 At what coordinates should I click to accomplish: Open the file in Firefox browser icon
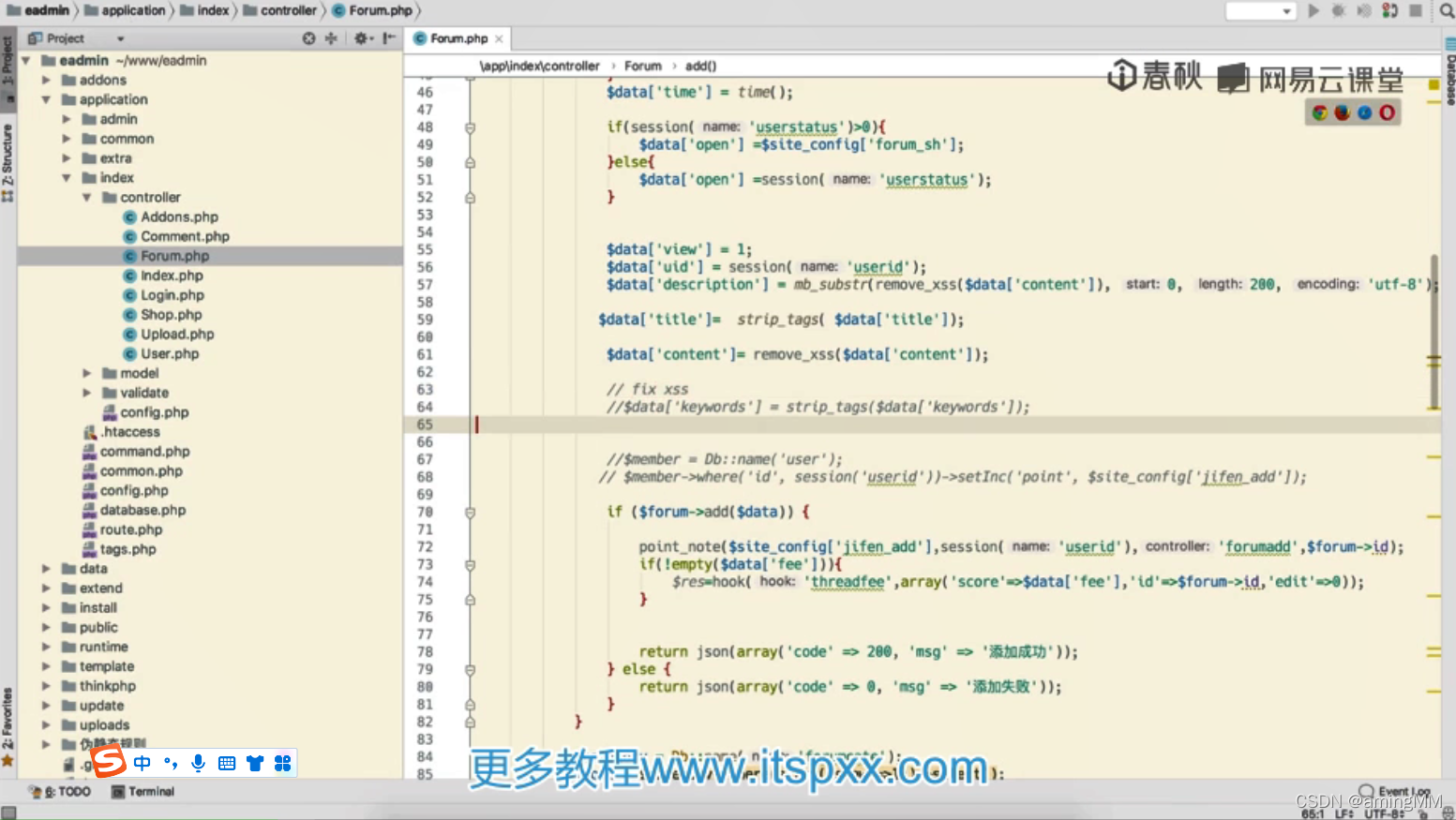[1343, 113]
